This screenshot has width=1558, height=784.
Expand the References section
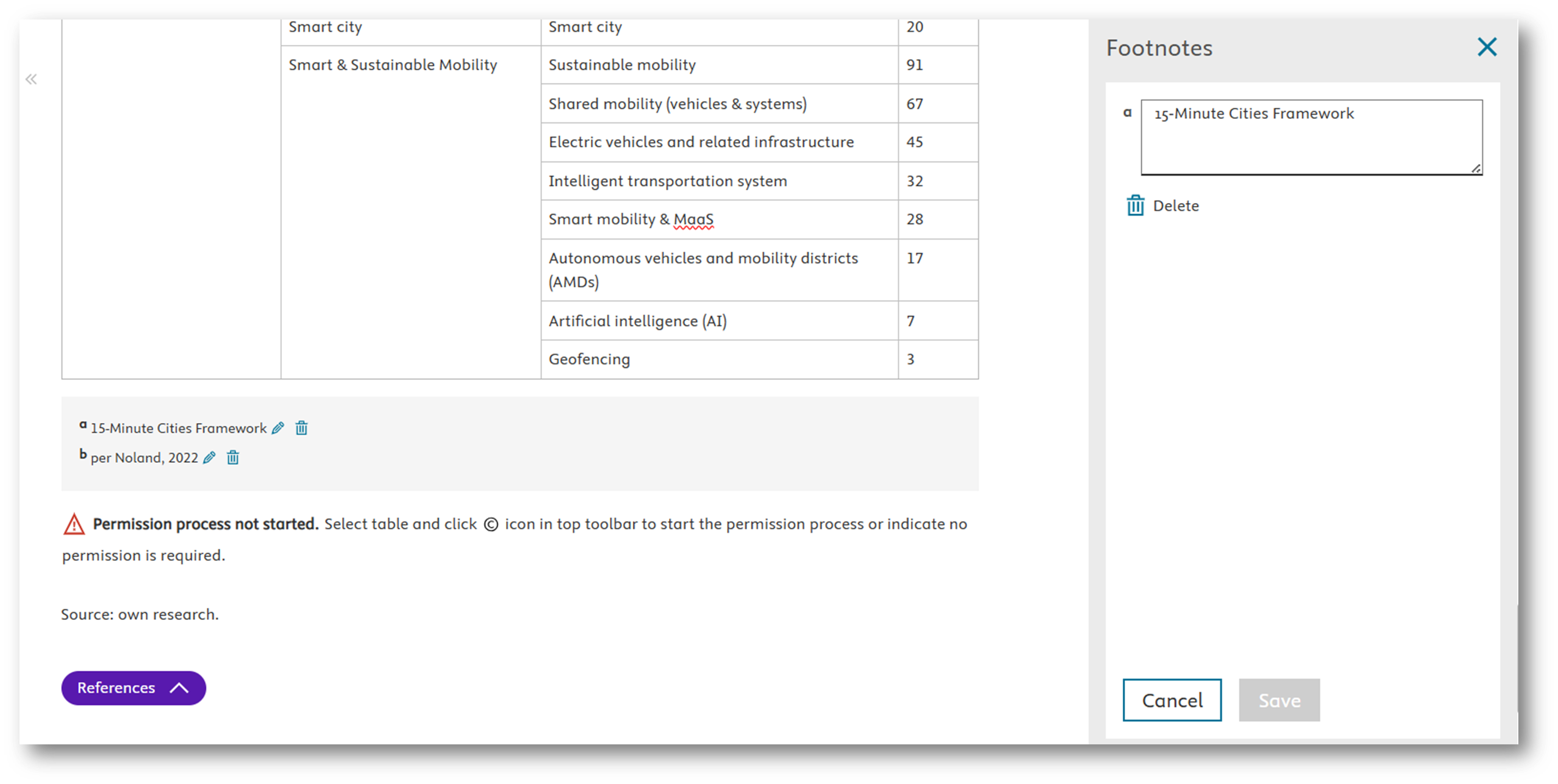[x=134, y=688]
